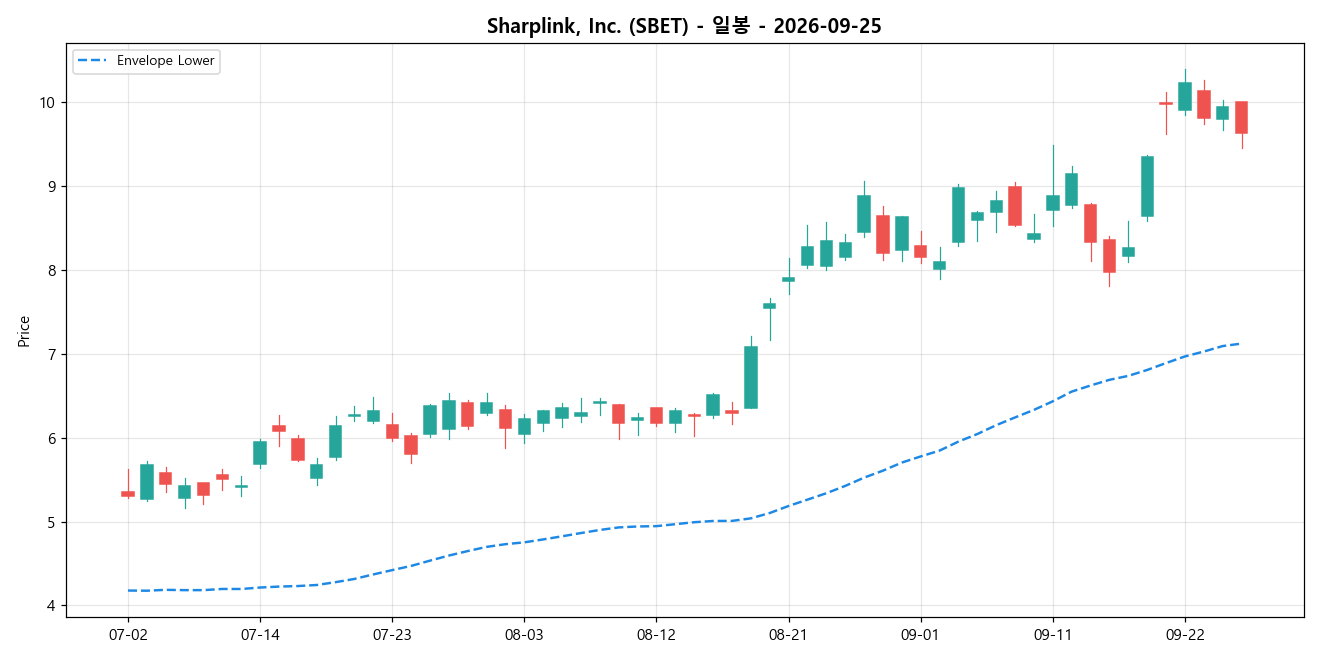Click the end of the dashed envelope line

point(1240,344)
